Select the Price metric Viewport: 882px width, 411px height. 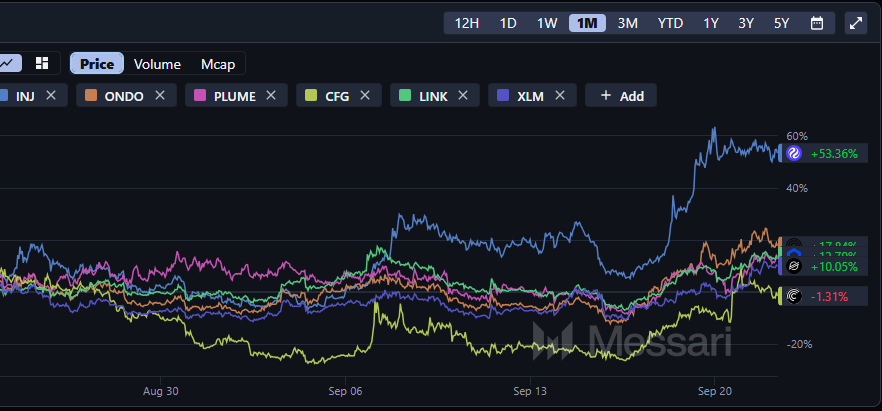97,64
